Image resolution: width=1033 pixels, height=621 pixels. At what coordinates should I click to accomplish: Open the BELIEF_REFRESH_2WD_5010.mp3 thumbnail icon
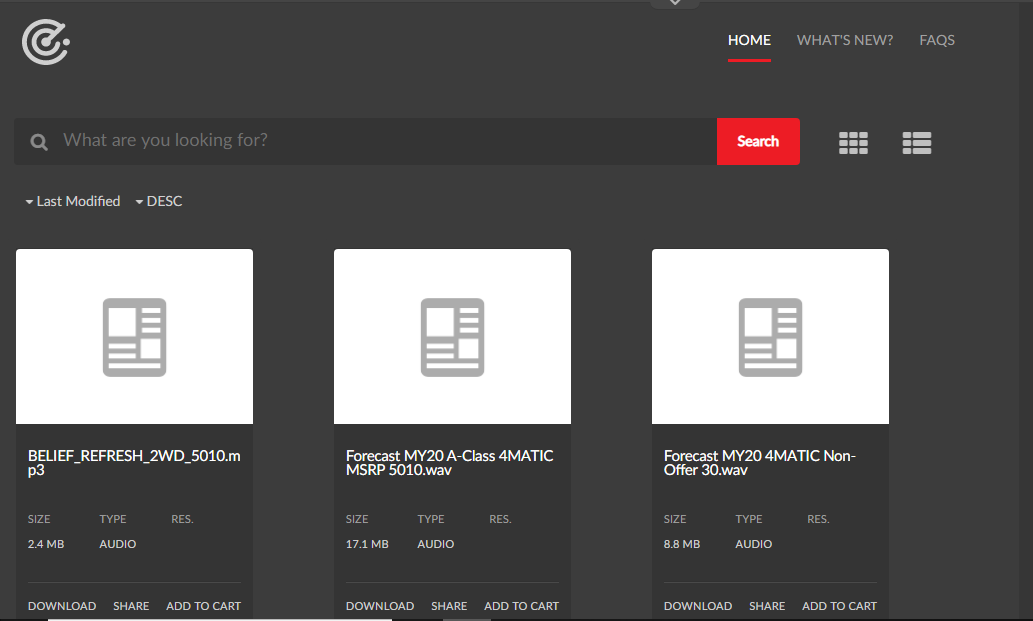tap(134, 336)
